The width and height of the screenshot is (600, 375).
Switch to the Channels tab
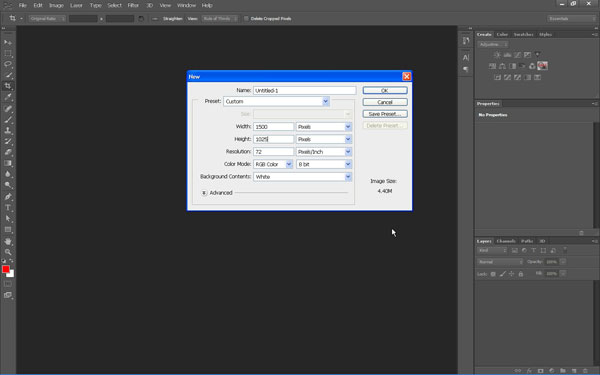click(x=506, y=241)
